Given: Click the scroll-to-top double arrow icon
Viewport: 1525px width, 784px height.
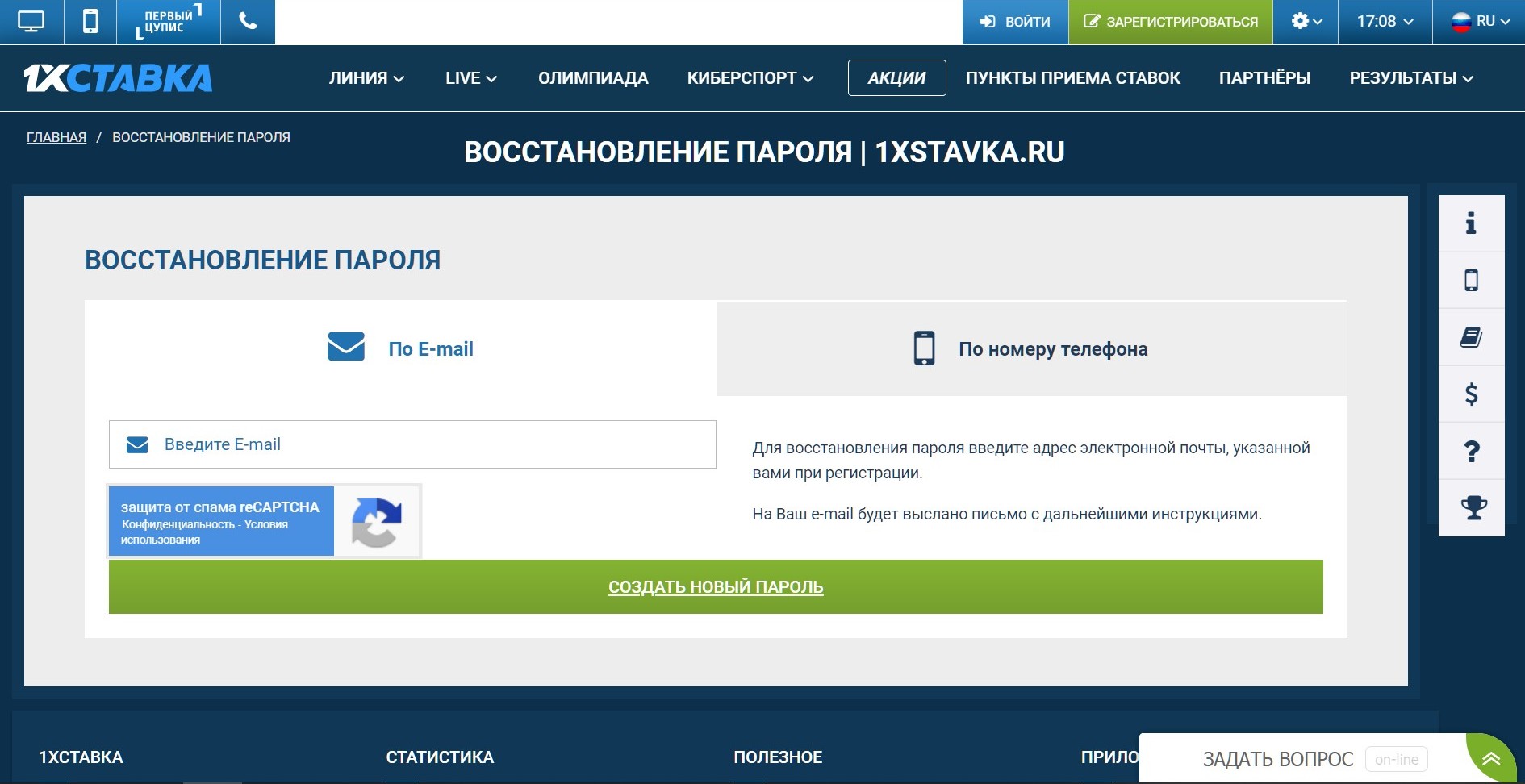Looking at the screenshot, I should click(x=1490, y=759).
